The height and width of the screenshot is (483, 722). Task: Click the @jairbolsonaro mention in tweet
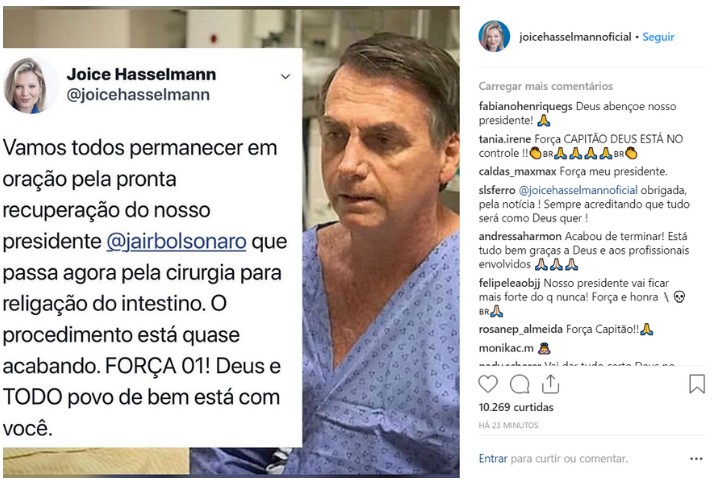pos(176,241)
